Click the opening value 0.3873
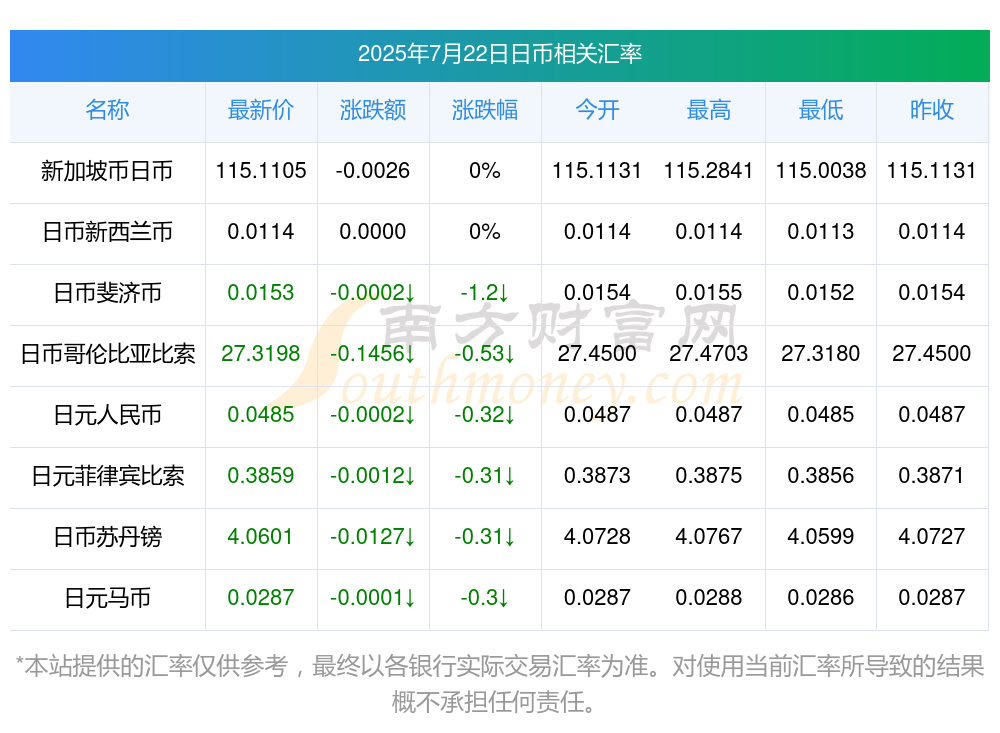1000x733 pixels. (x=597, y=475)
